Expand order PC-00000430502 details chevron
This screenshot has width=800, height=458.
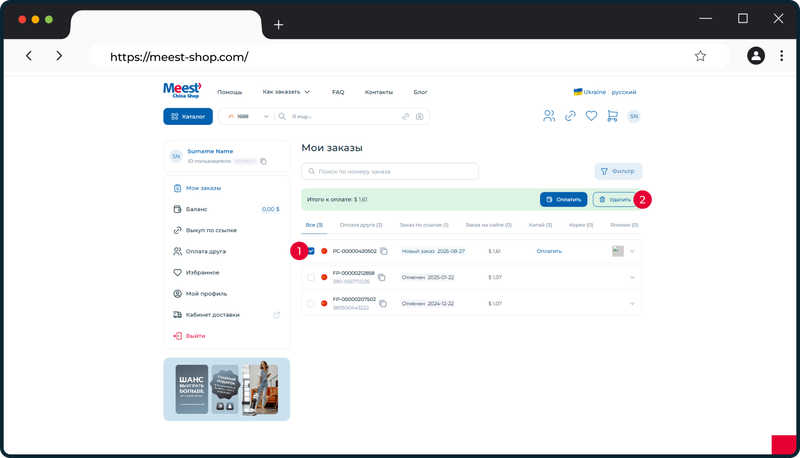click(x=632, y=251)
